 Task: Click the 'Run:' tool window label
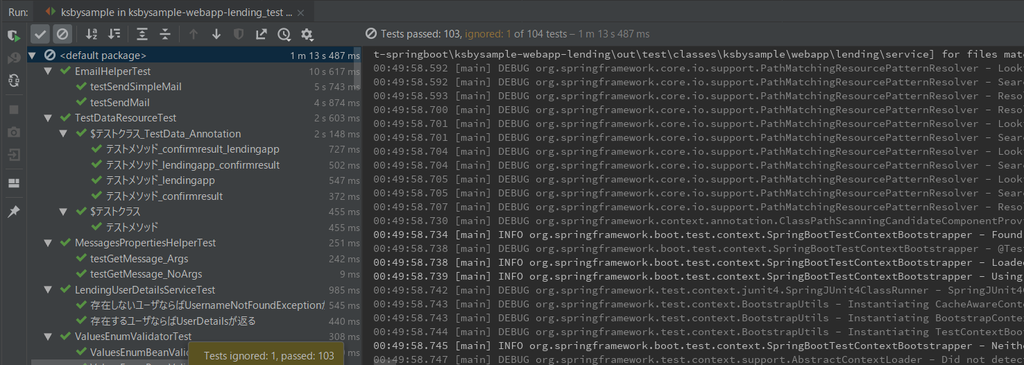pyautogui.click(x=18, y=12)
